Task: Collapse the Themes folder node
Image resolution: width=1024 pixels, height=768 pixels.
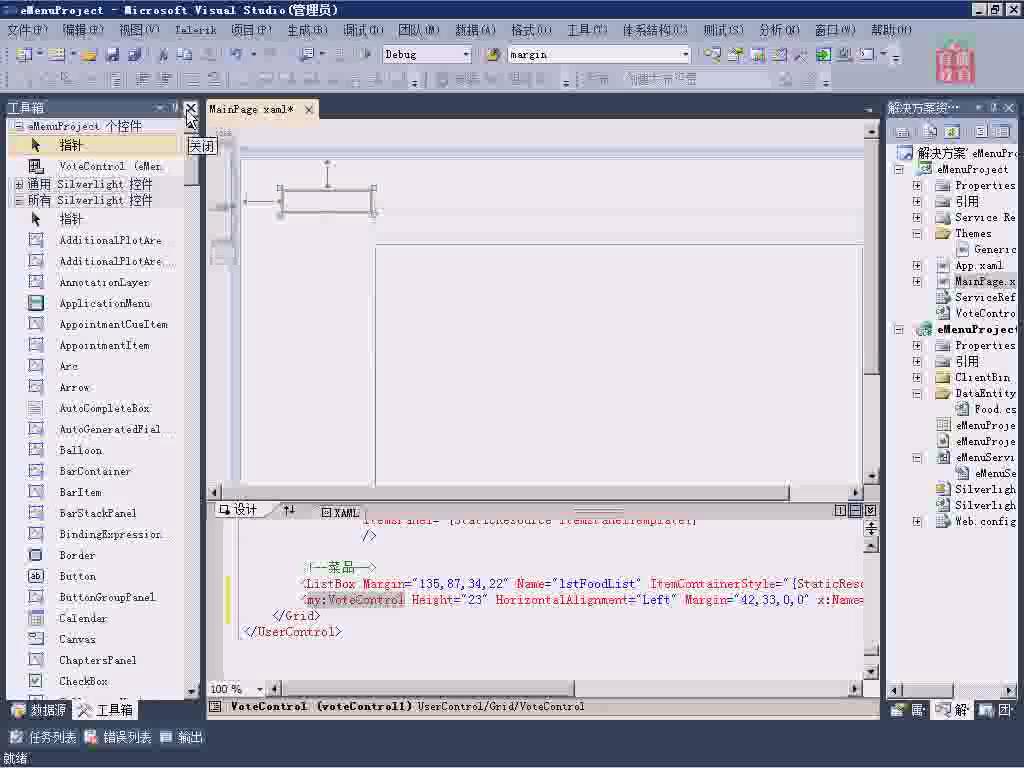Action: 917,234
